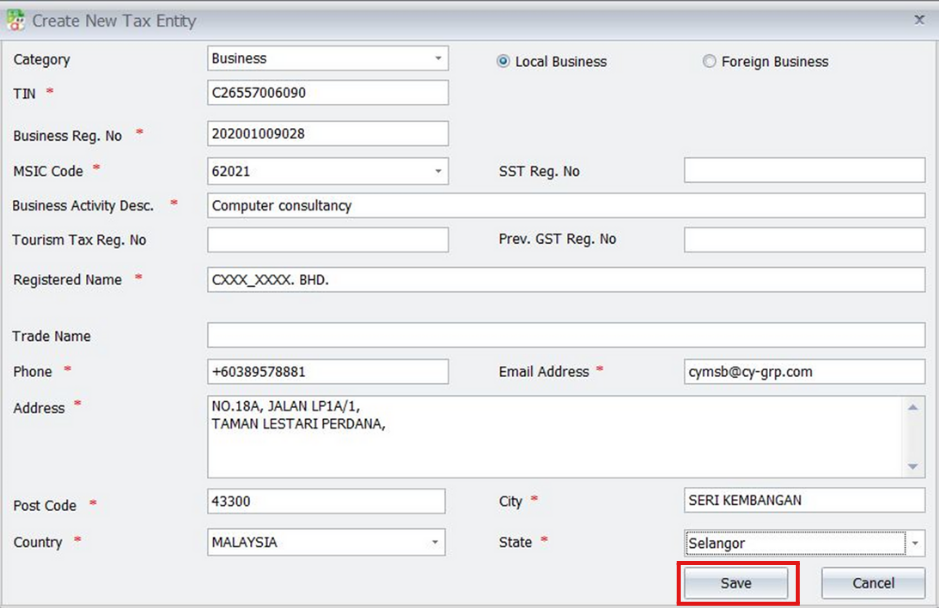Click the Registered Name field
The width and height of the screenshot is (940, 609).
tap(565, 280)
